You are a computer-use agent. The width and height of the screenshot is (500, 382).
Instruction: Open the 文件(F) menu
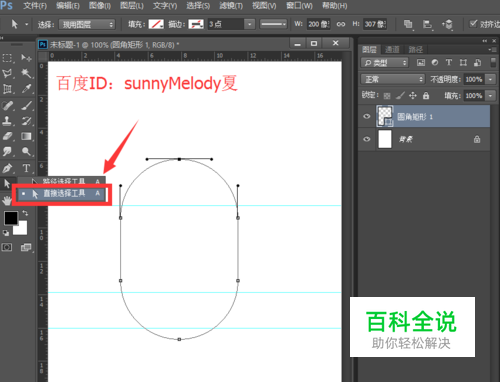point(35,6)
